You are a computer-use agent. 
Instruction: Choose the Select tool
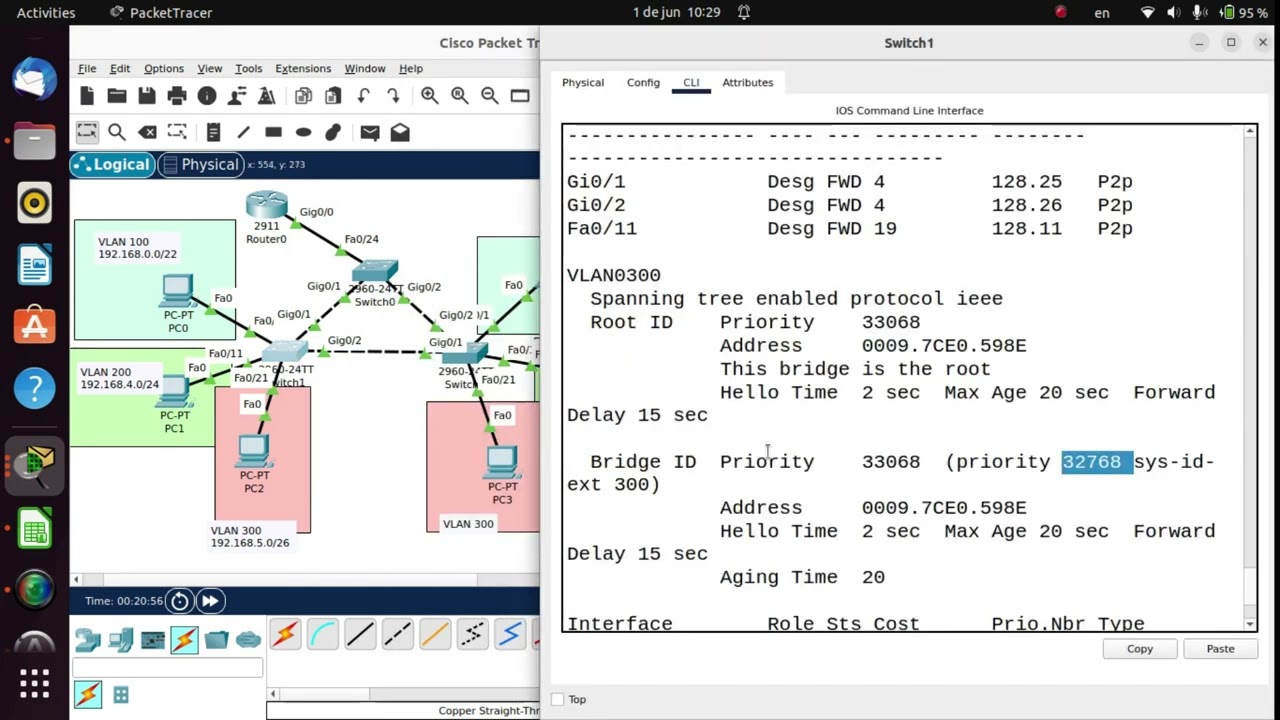point(87,132)
